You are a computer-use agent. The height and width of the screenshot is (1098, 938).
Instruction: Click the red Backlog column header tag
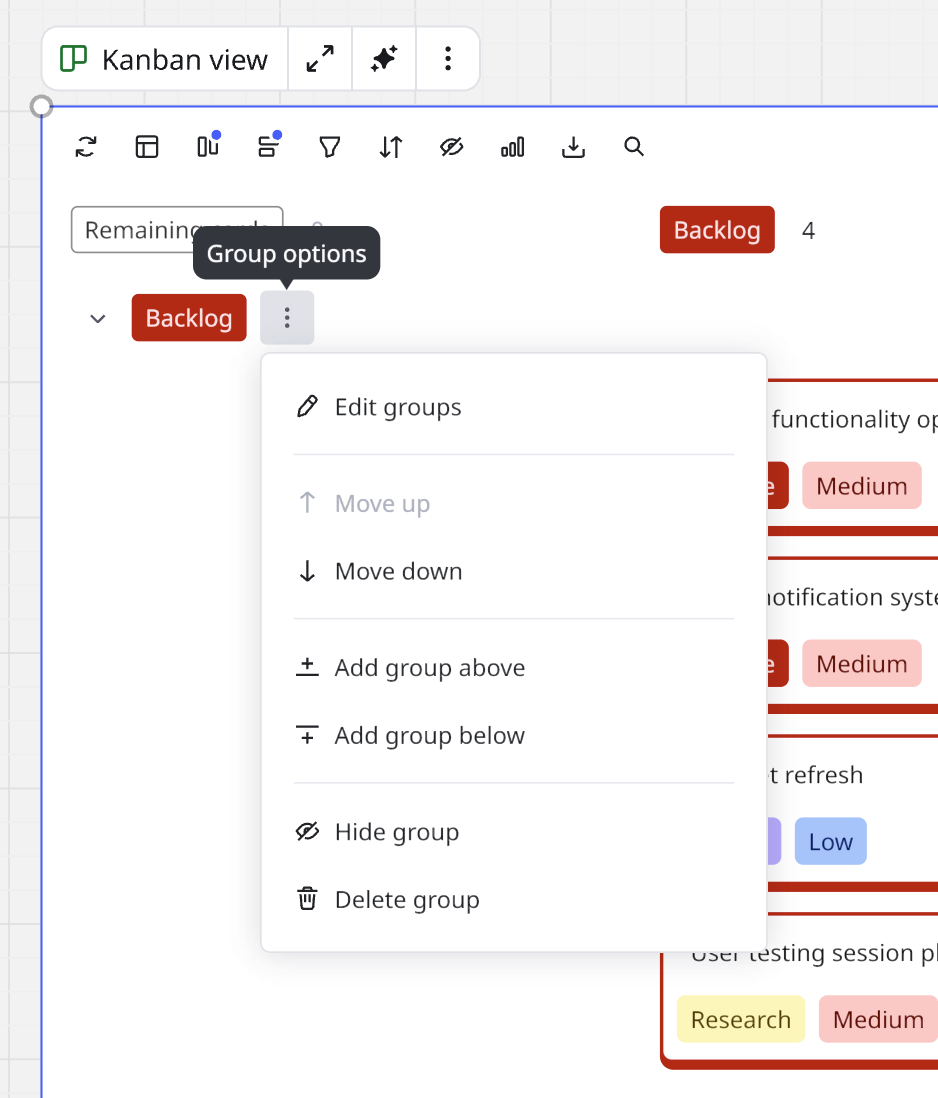point(717,230)
